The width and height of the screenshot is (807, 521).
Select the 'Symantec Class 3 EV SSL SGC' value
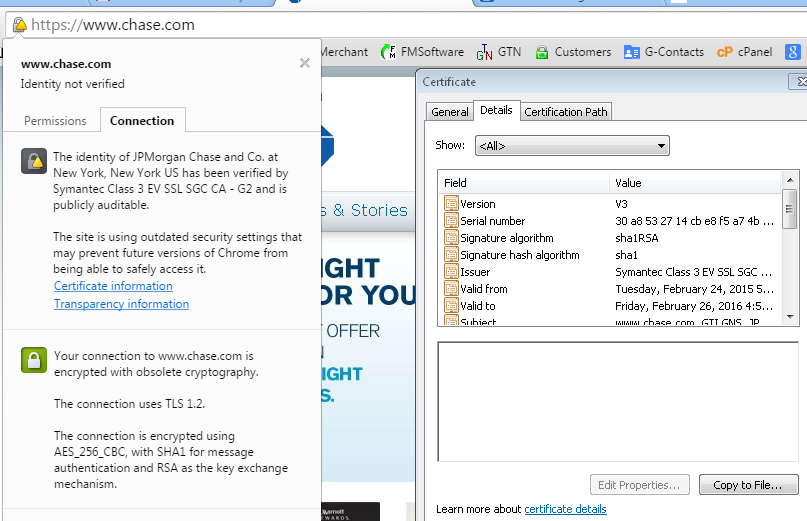[693, 272]
